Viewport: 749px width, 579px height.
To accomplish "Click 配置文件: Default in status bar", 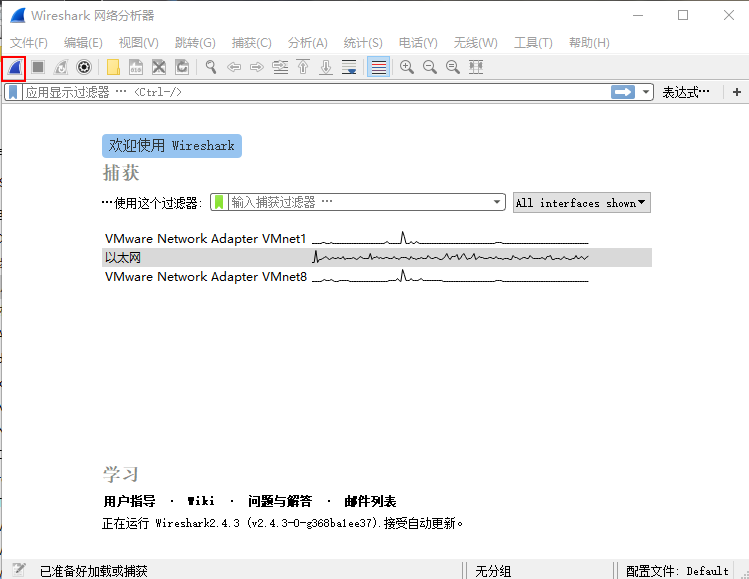I will tap(677, 571).
